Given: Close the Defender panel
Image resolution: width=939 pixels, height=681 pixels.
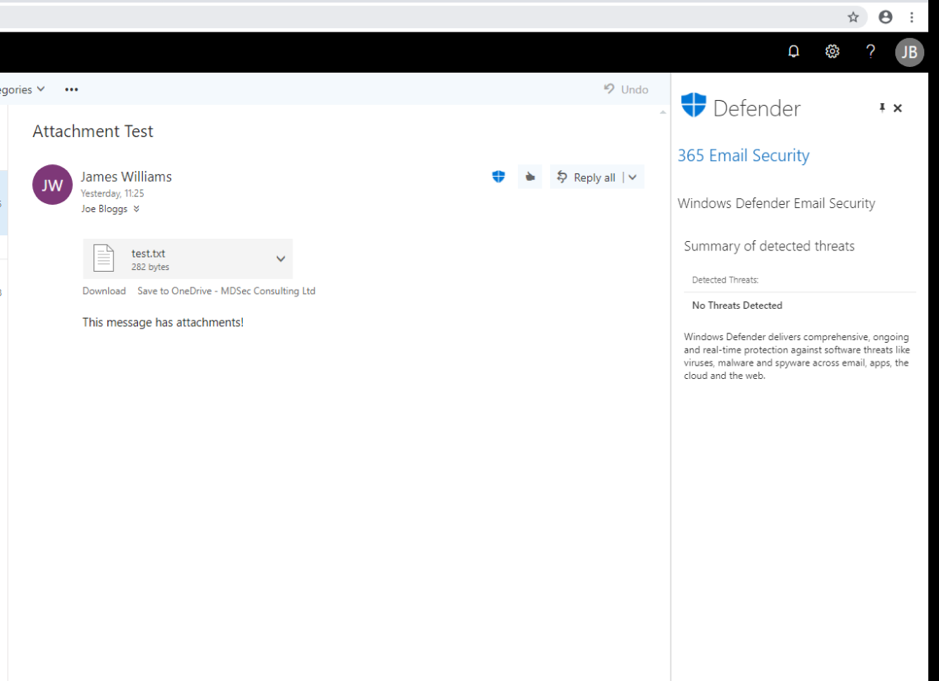Looking at the screenshot, I should pyautogui.click(x=898, y=108).
